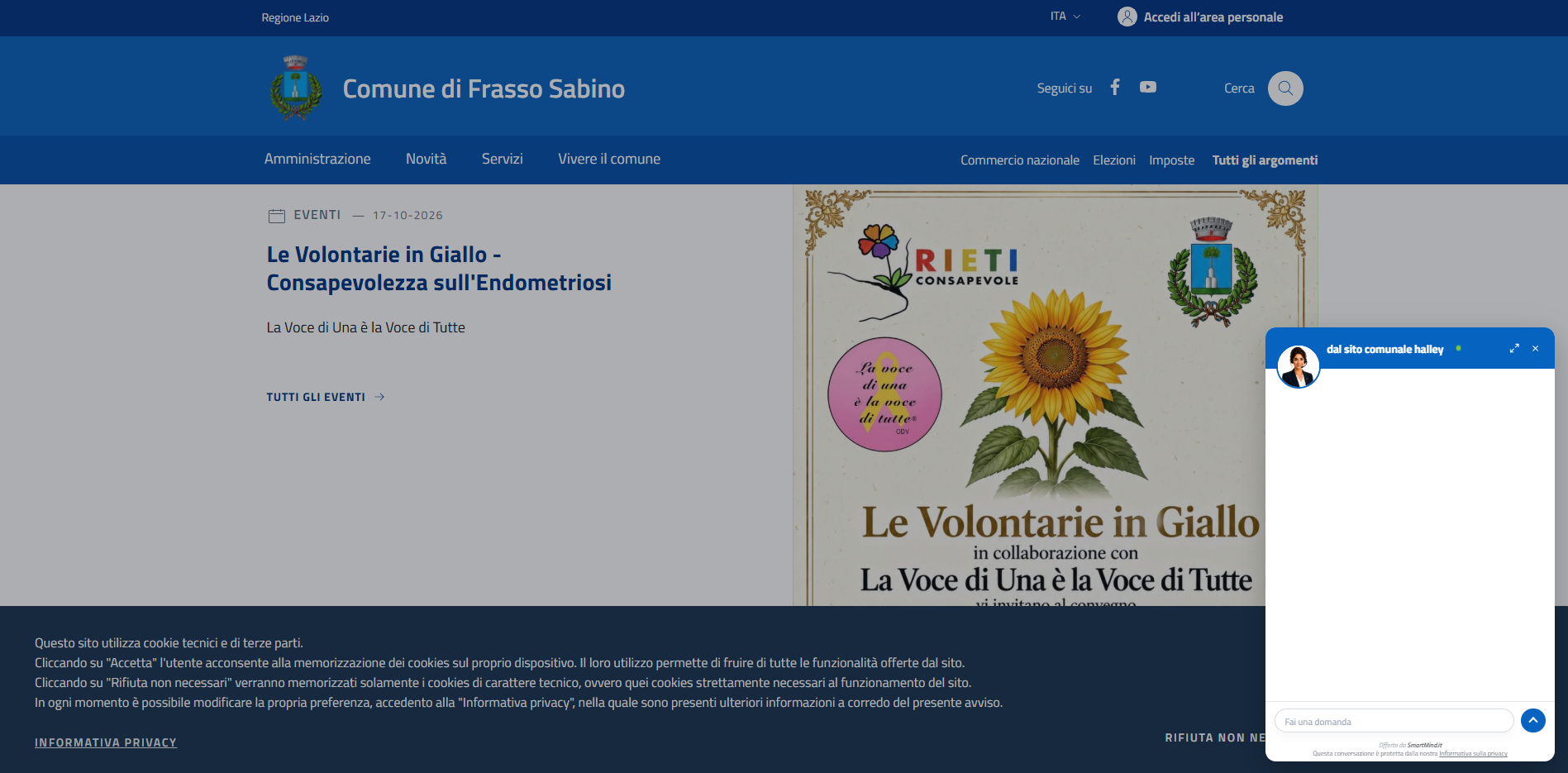Go to Imposte topic

(x=1172, y=160)
